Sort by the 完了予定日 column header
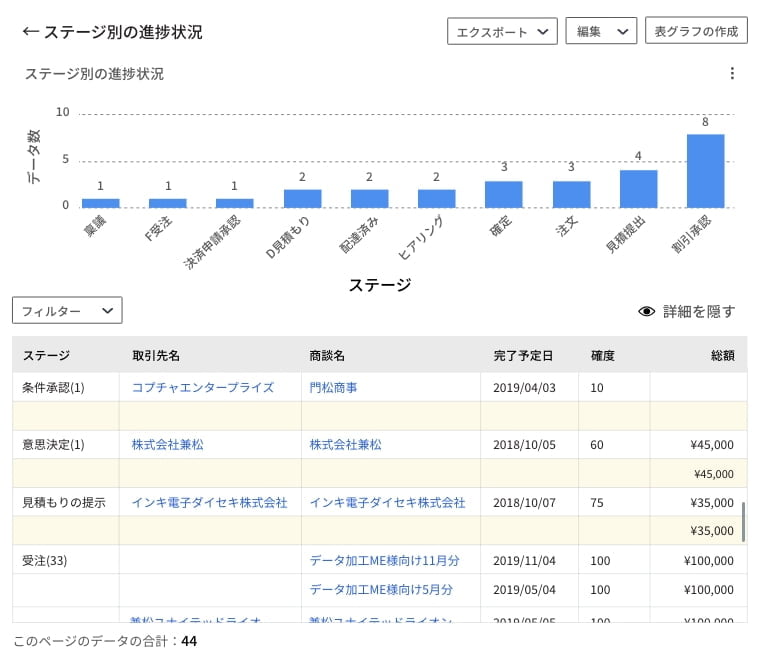Screen dimensions: 760x660 (x=523, y=355)
